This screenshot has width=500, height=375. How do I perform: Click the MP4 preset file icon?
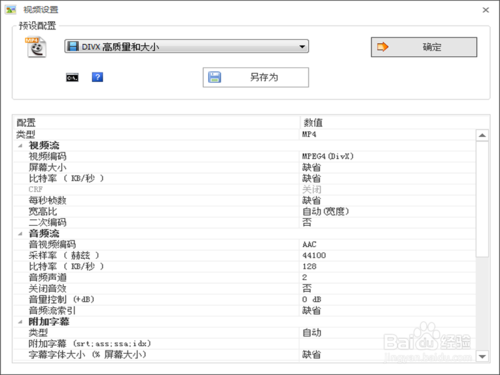tap(36, 48)
